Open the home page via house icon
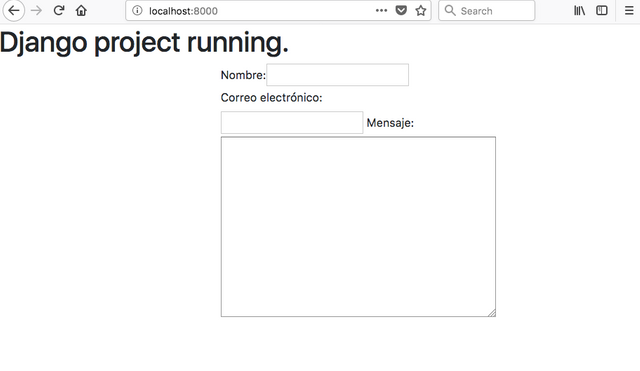 (81, 11)
